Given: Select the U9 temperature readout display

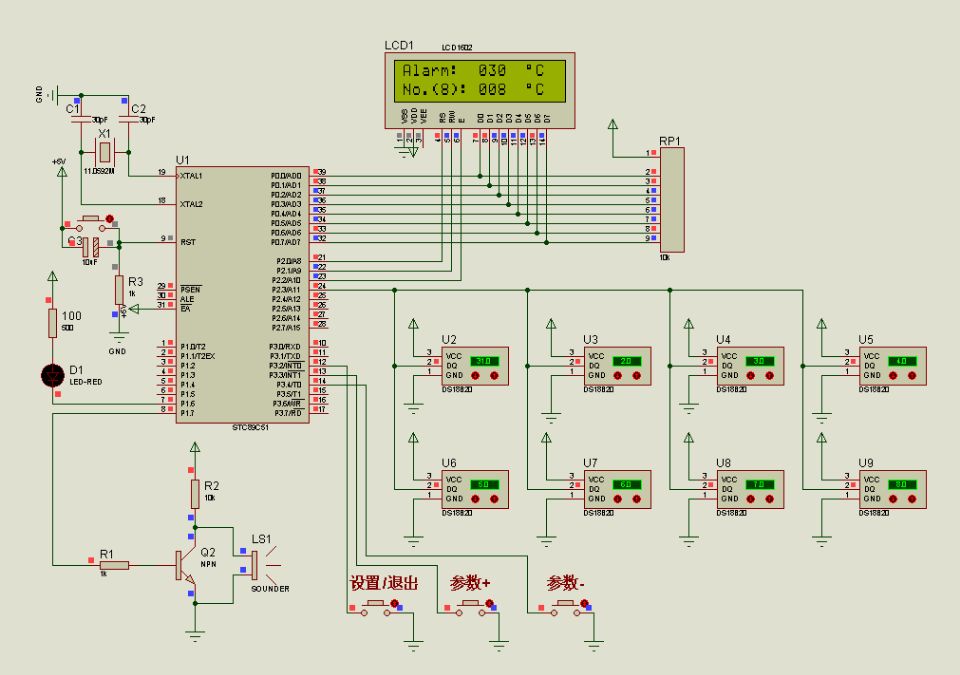Looking at the screenshot, I should [902, 485].
